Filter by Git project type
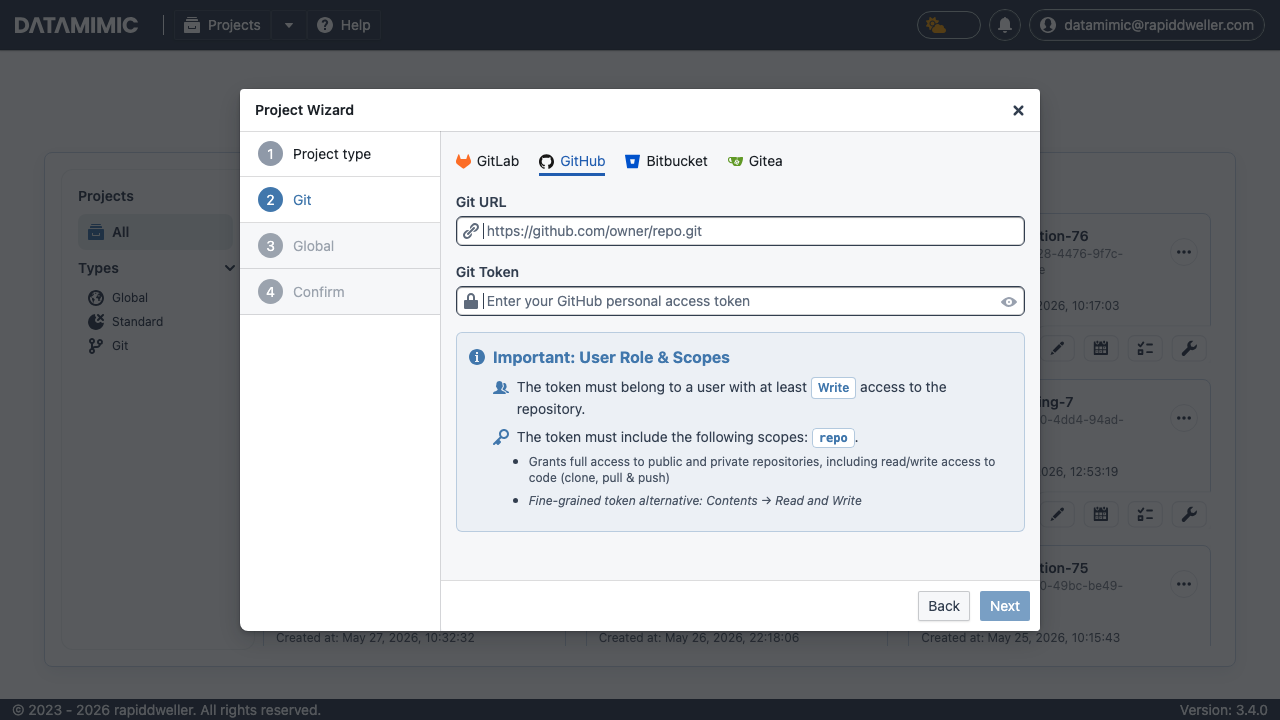This screenshot has height=720, width=1280. [120, 346]
